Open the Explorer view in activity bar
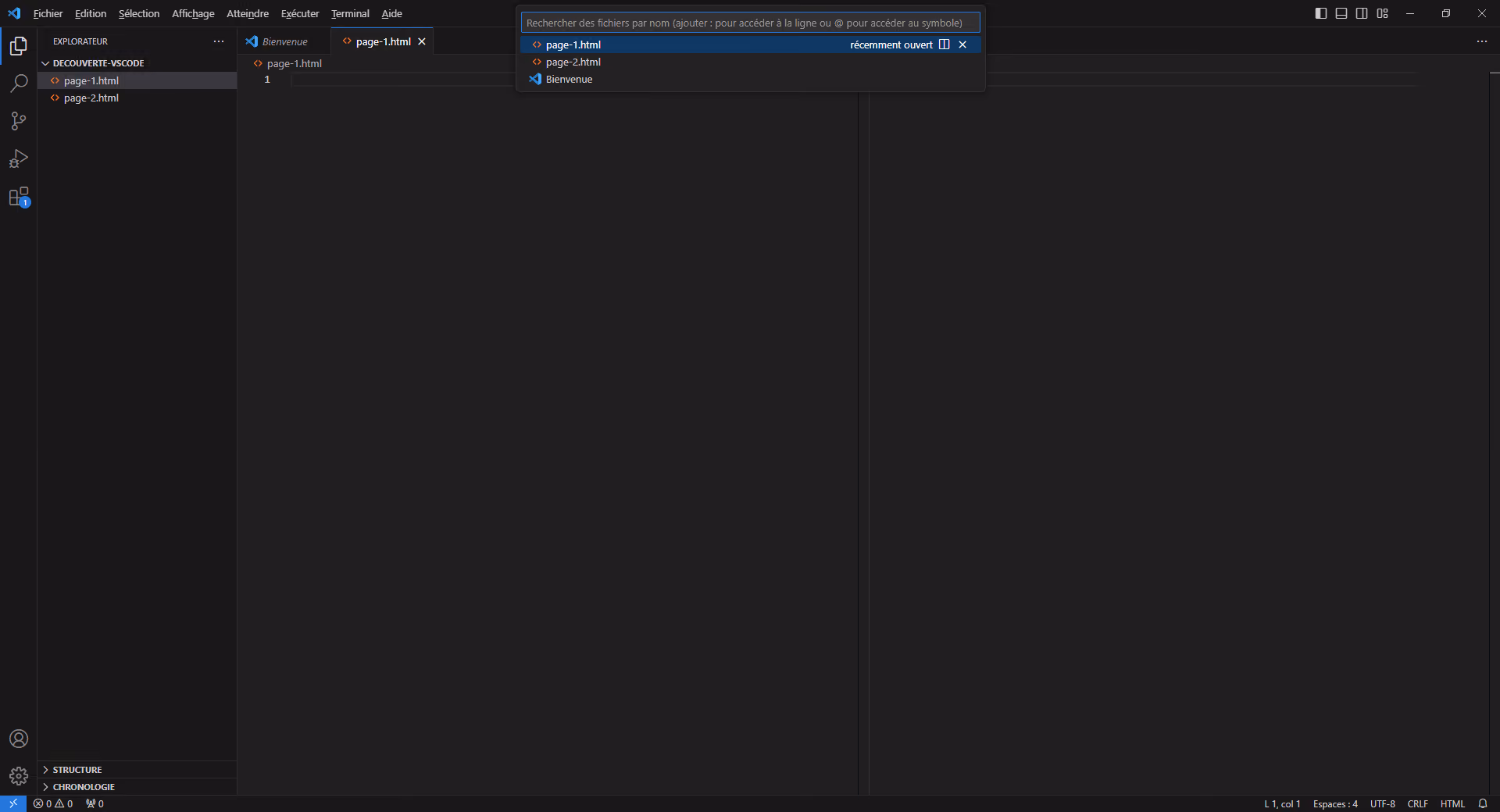The height and width of the screenshot is (812, 1500). click(x=19, y=46)
